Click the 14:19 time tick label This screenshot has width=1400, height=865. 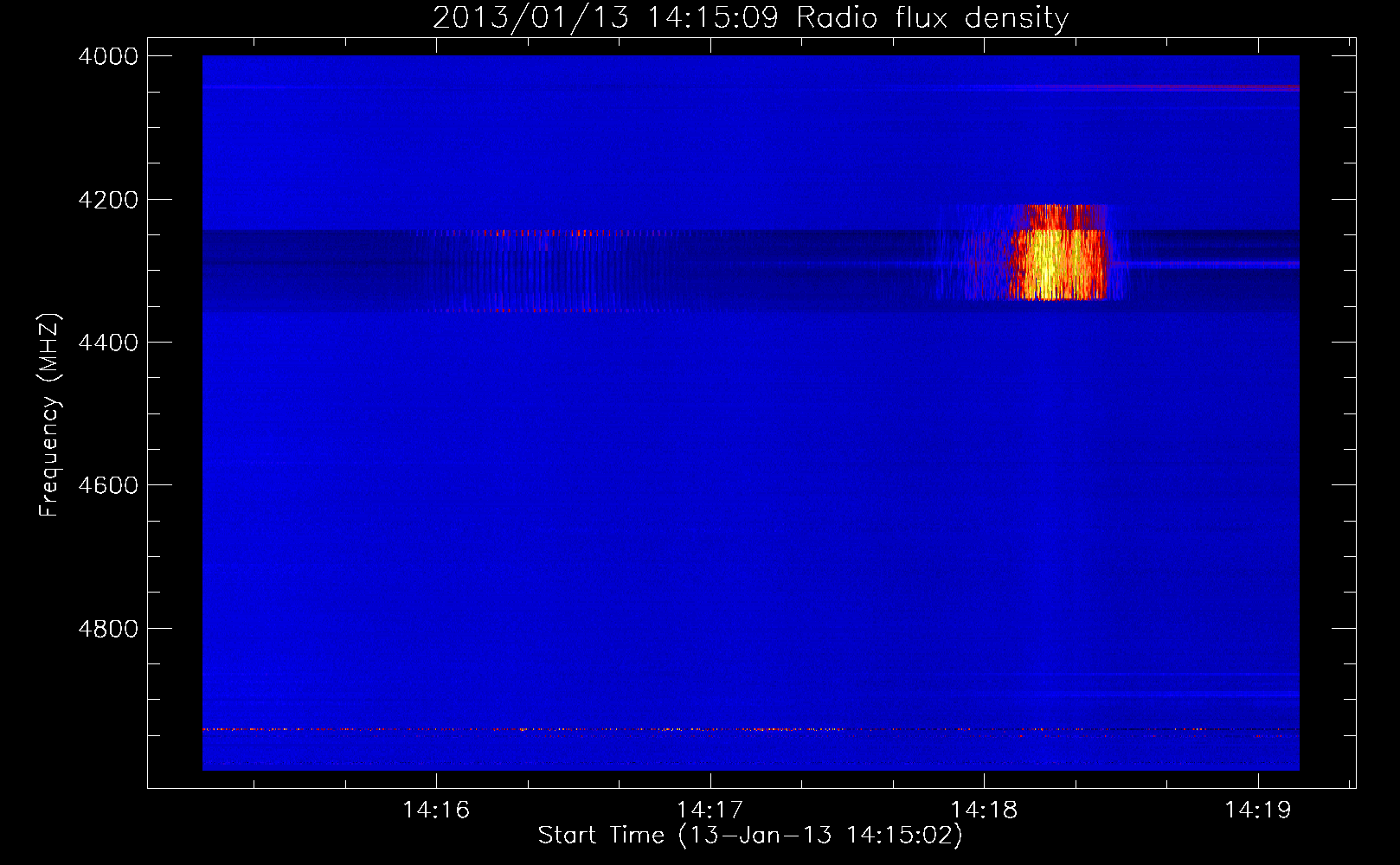click(1257, 810)
